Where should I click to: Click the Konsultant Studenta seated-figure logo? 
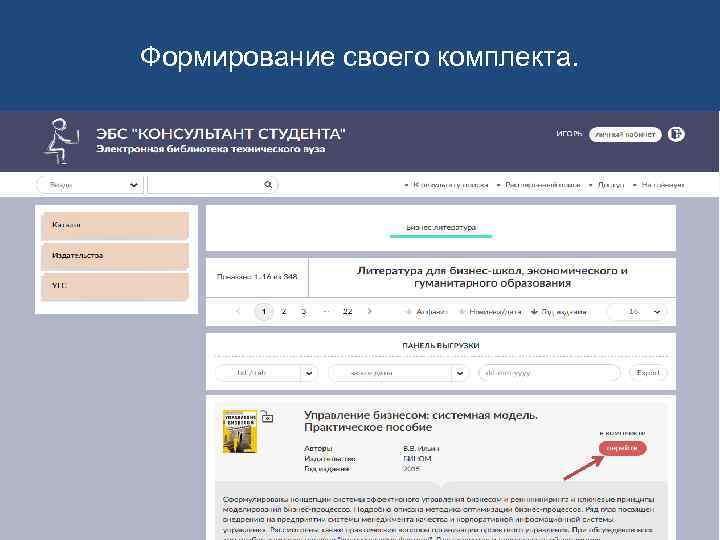[x=62, y=141]
